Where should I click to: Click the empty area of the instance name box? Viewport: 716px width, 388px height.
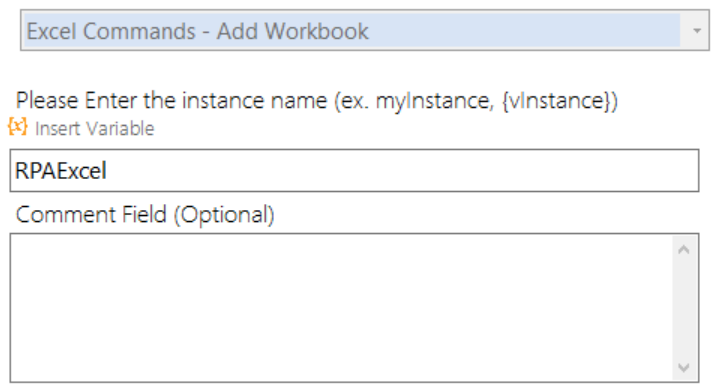click(x=402, y=171)
